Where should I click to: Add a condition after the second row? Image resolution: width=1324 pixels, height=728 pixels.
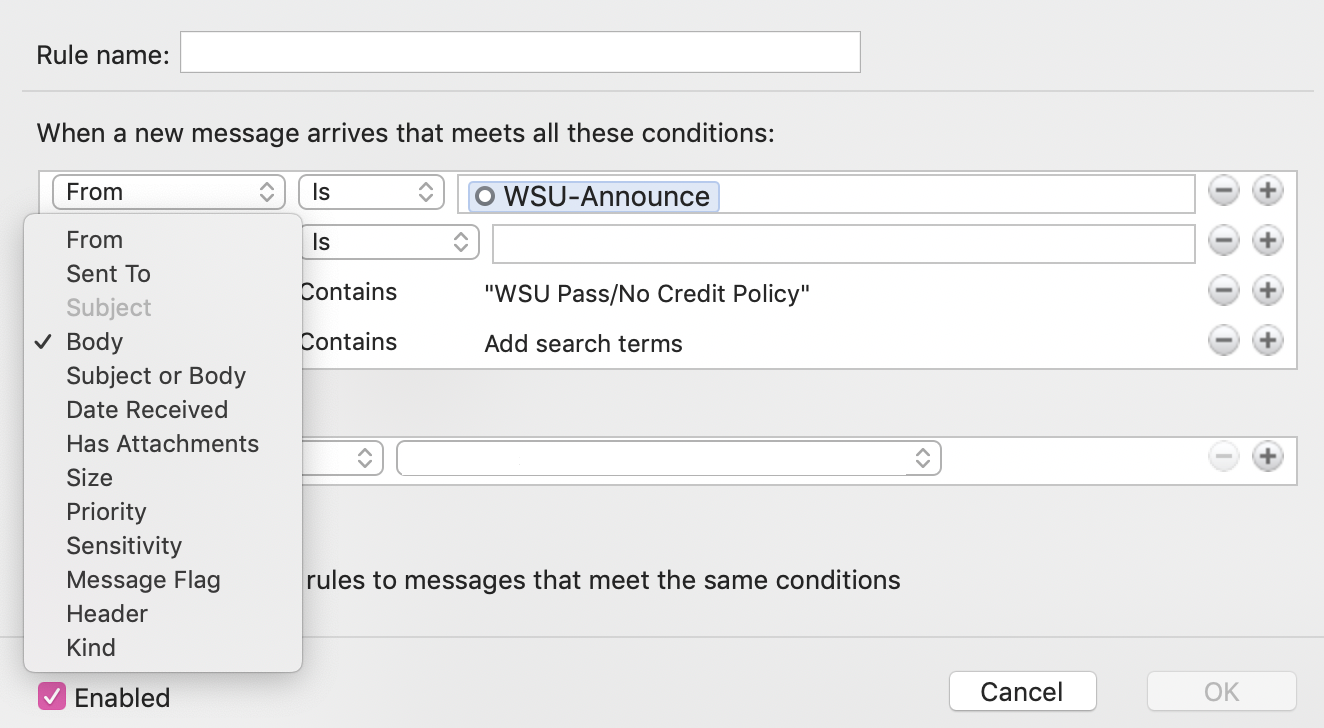click(1268, 241)
